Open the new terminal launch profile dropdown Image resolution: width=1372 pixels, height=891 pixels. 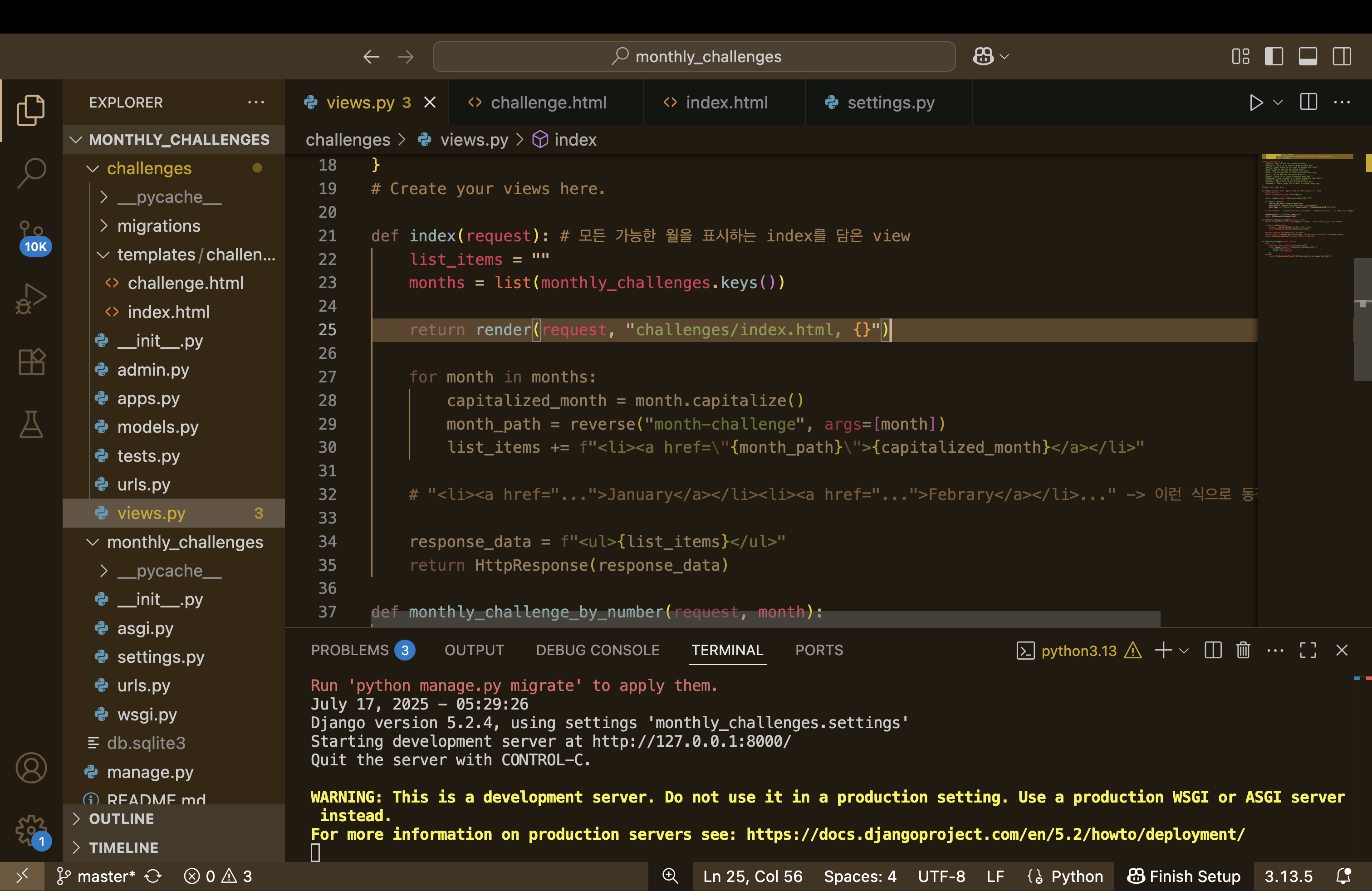click(x=1184, y=650)
